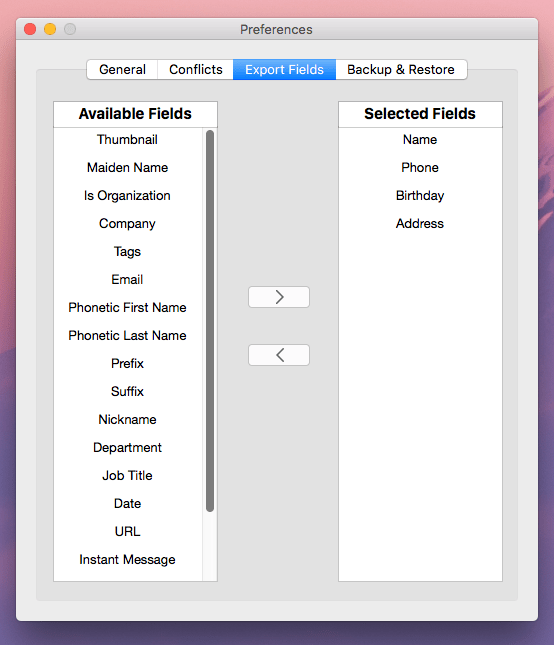Pick the Nickname field
The width and height of the screenshot is (554, 645).
click(x=127, y=420)
